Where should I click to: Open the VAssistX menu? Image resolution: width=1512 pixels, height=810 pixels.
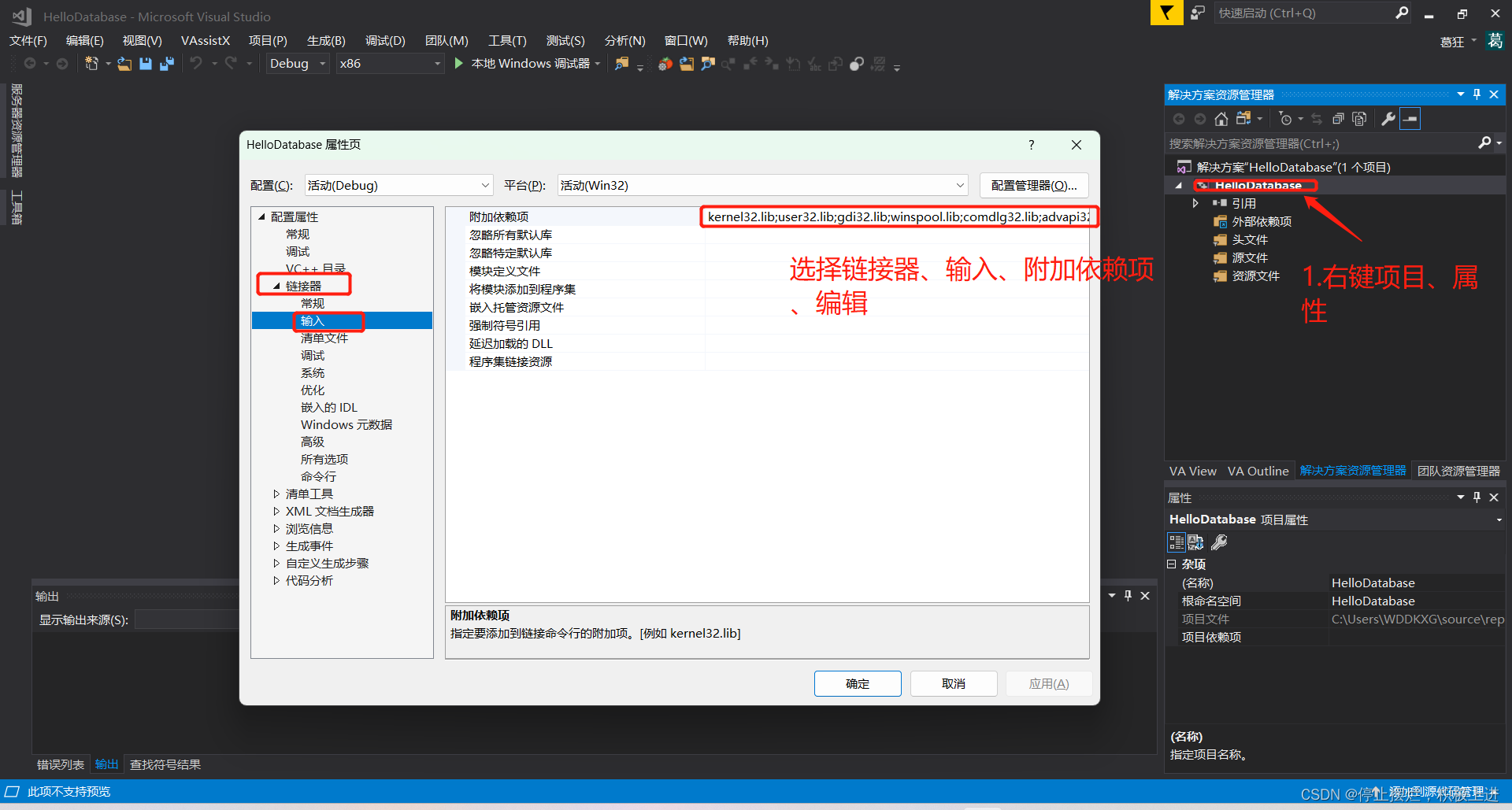[x=206, y=41]
